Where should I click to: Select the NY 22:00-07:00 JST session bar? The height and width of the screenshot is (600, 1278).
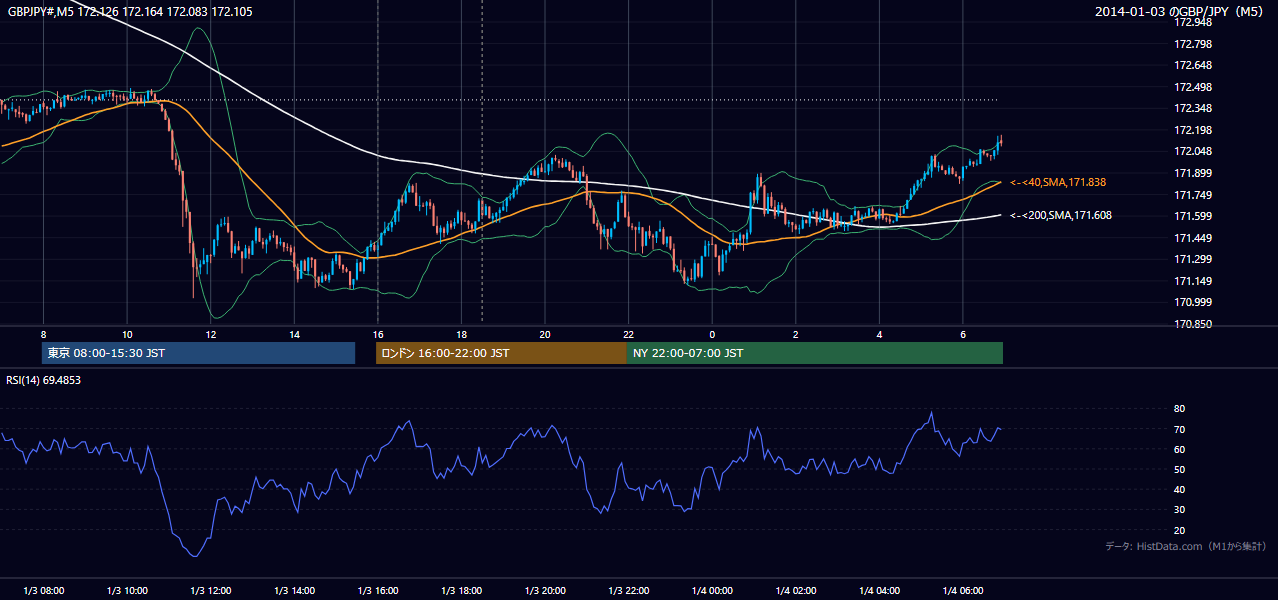pyautogui.click(x=815, y=353)
